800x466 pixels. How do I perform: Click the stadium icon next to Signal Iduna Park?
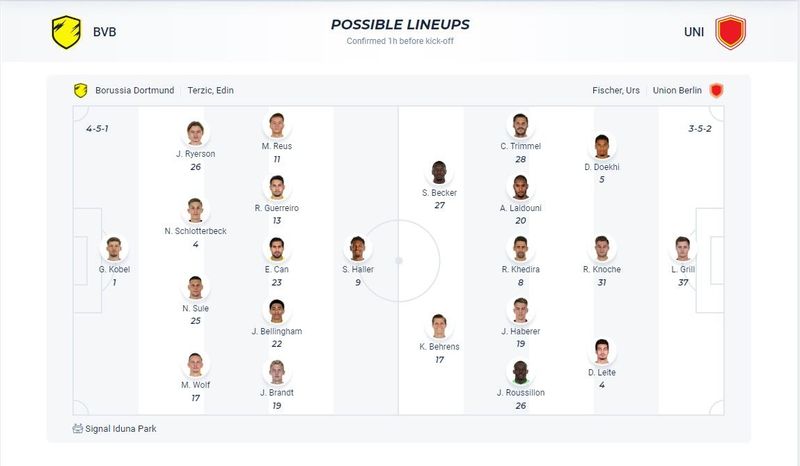click(x=78, y=429)
